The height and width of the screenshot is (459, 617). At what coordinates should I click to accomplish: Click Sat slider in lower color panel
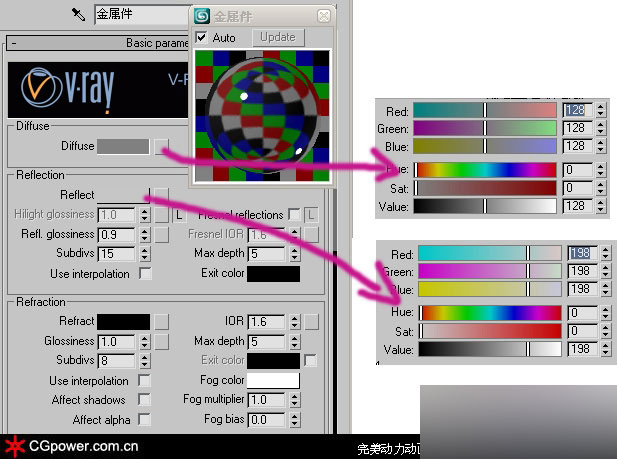pyautogui.click(x=490, y=331)
